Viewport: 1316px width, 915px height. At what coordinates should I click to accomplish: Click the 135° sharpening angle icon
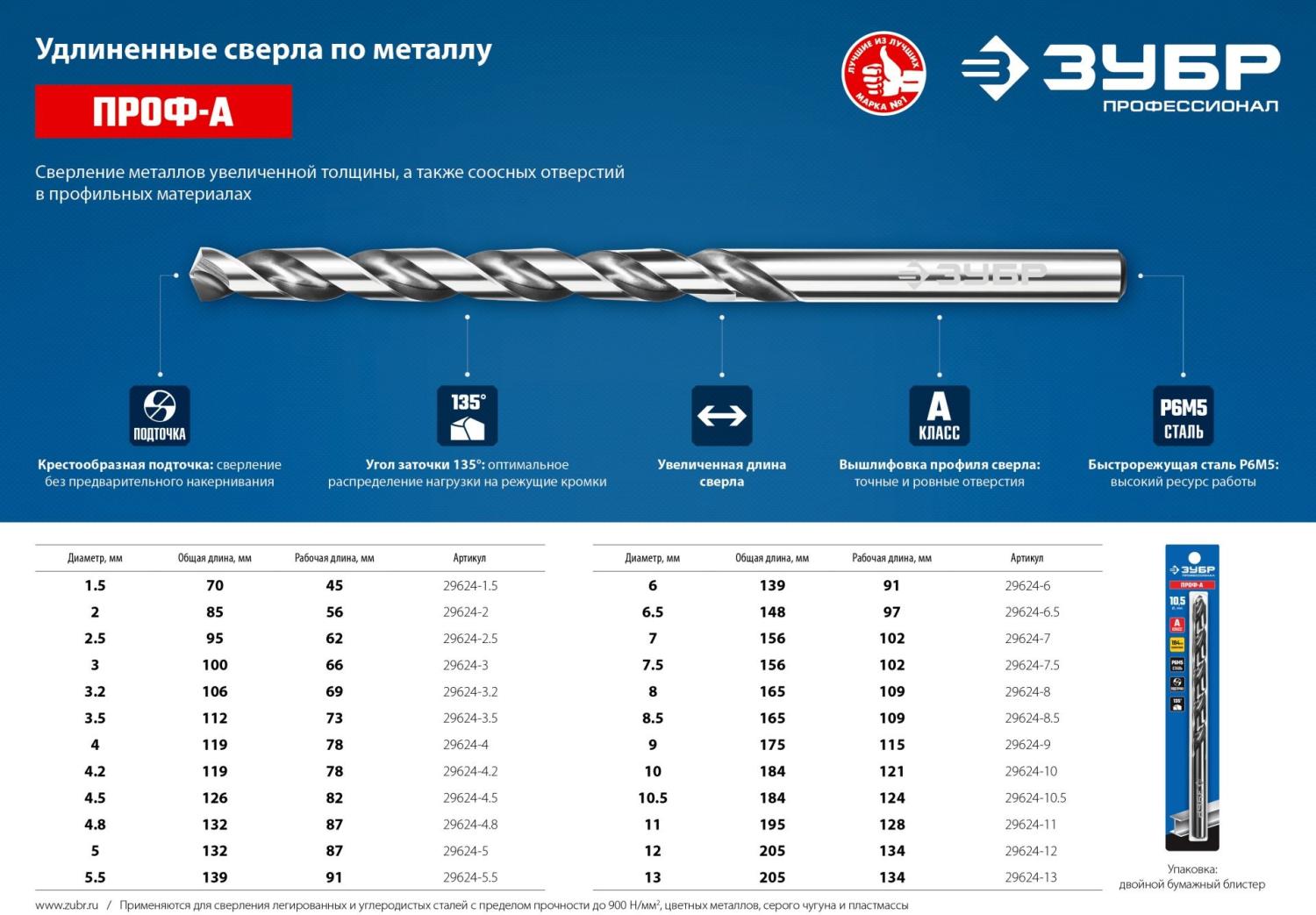[467, 415]
